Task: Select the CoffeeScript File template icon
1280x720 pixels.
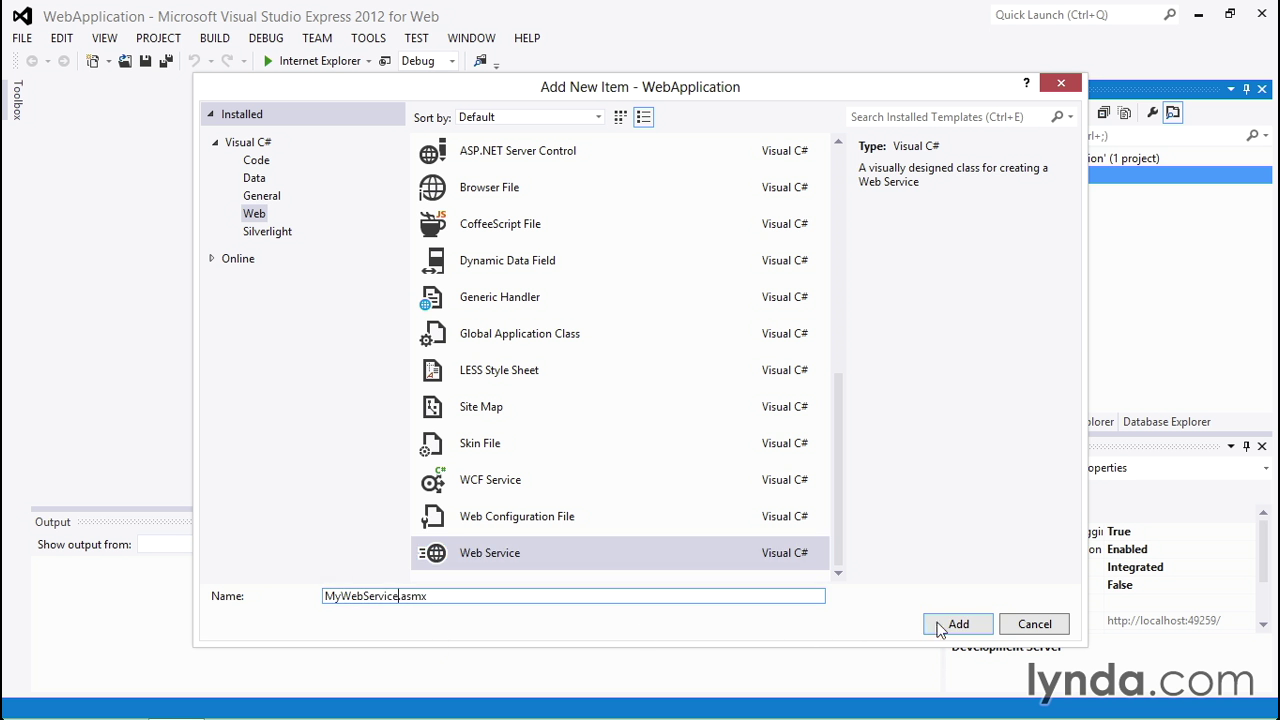Action: pyautogui.click(x=432, y=224)
